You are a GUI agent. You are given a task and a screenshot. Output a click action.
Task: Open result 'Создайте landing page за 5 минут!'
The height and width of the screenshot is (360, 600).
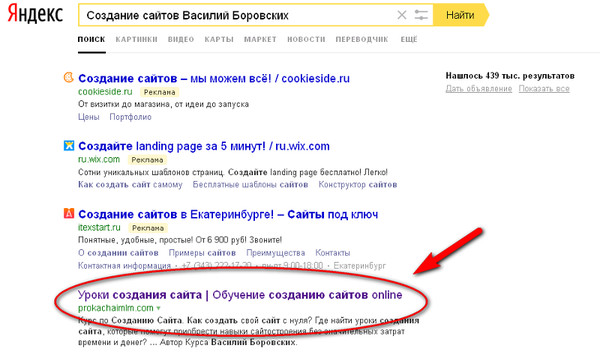[x=204, y=146]
